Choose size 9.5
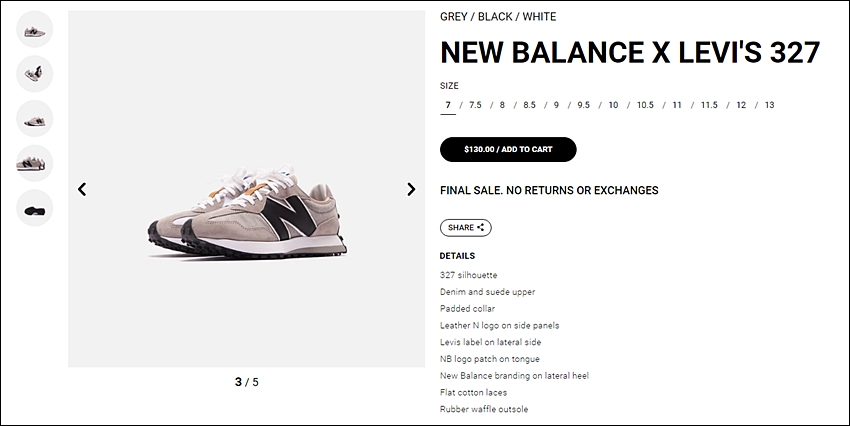Image resolution: width=850 pixels, height=426 pixels. [583, 105]
